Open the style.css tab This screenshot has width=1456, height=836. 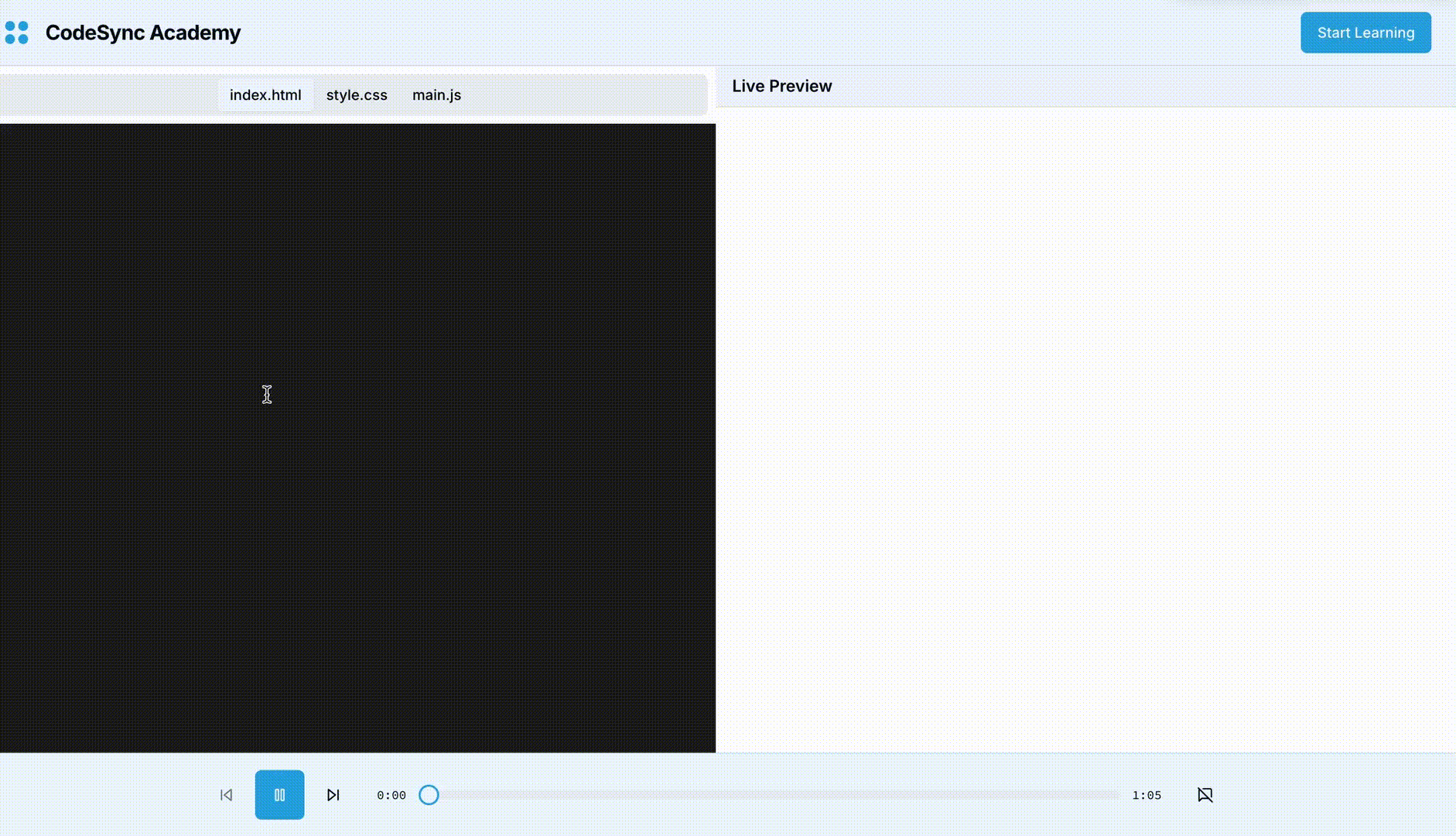pos(357,95)
